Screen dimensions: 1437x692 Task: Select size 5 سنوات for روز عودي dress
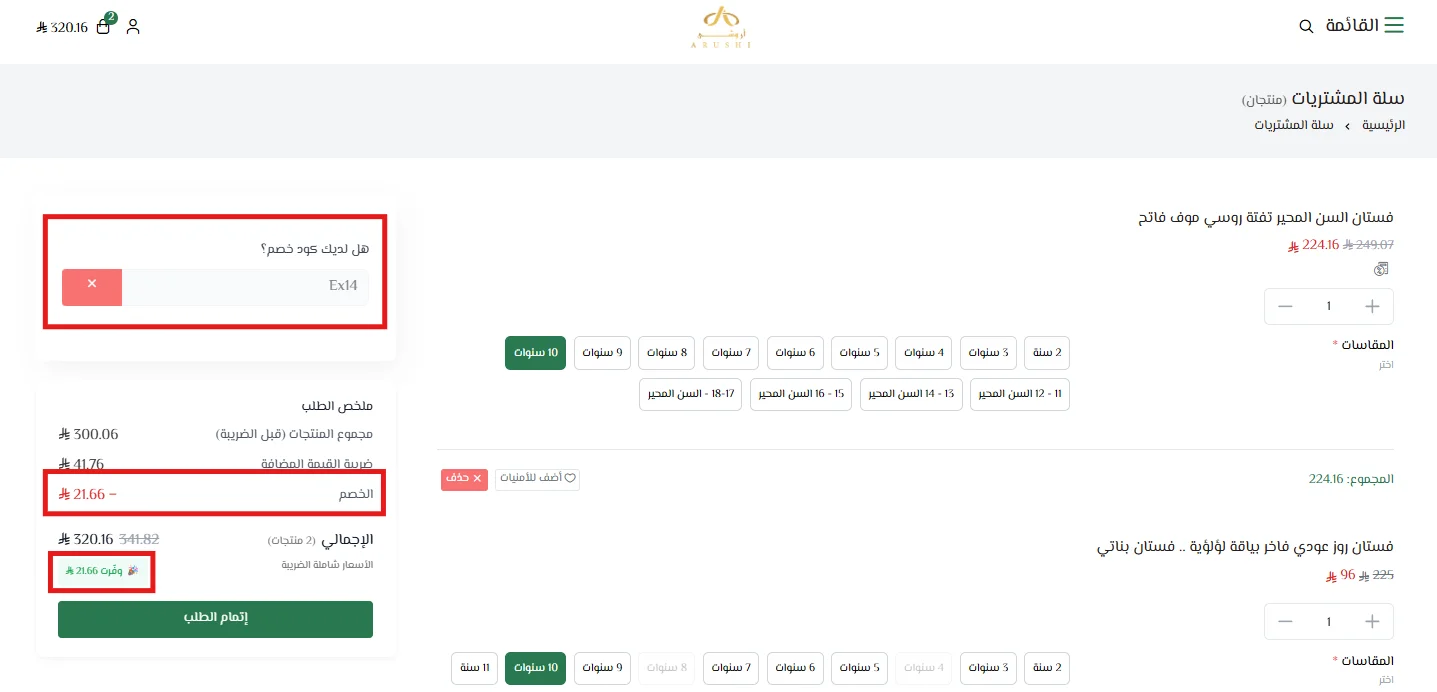(x=858, y=668)
